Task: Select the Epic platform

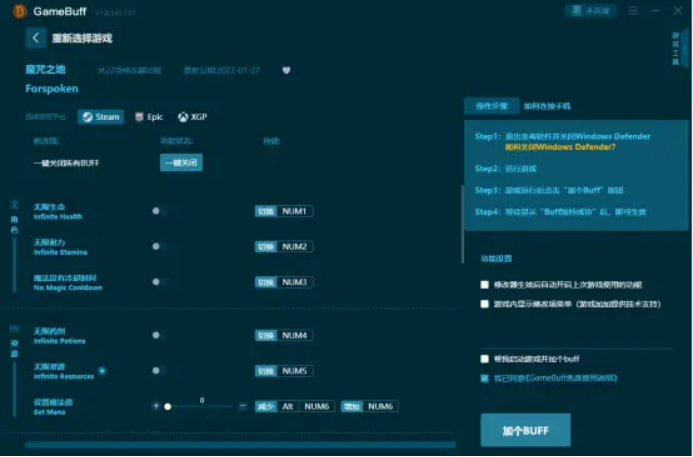Action: (149, 117)
